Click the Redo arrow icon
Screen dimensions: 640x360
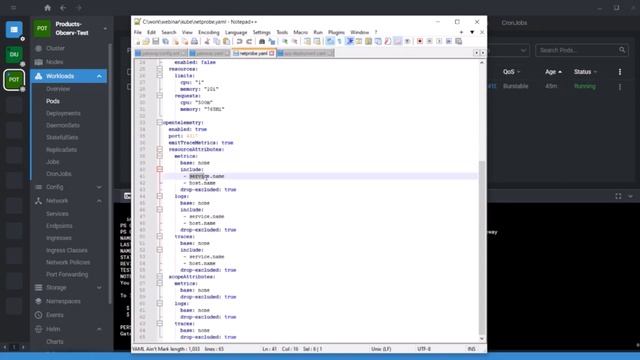[249, 41]
